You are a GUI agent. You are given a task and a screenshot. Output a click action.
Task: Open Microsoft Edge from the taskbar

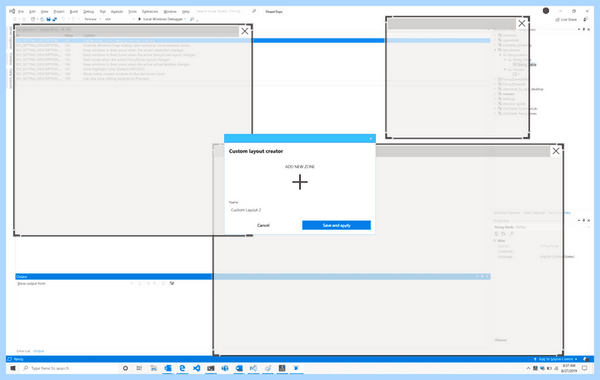click(182, 368)
